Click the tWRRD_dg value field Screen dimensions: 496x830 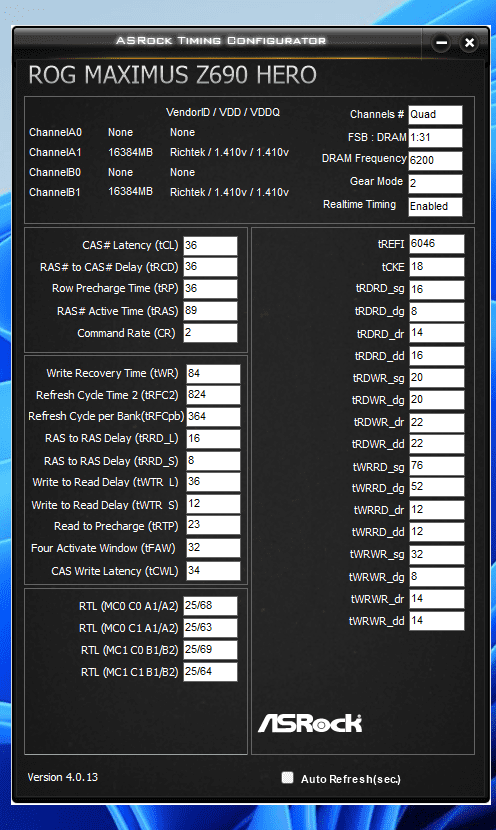point(437,487)
